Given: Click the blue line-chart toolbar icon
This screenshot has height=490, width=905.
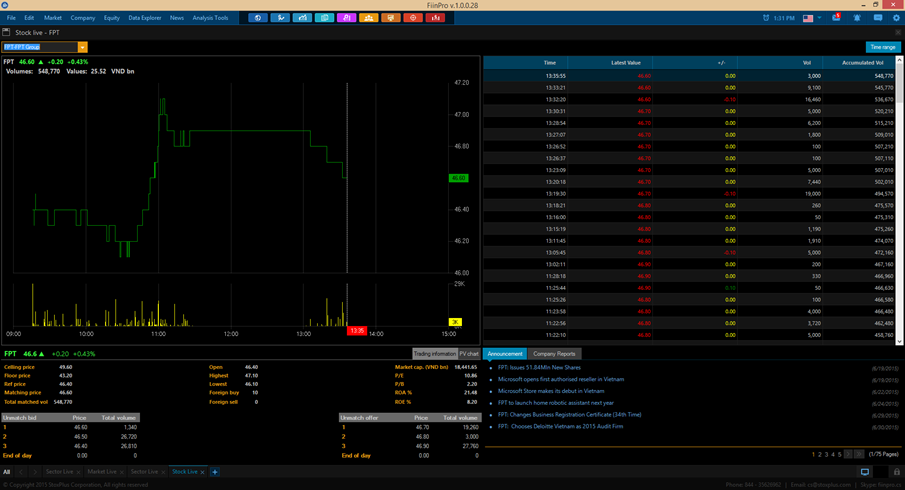Looking at the screenshot, I should 280,18.
